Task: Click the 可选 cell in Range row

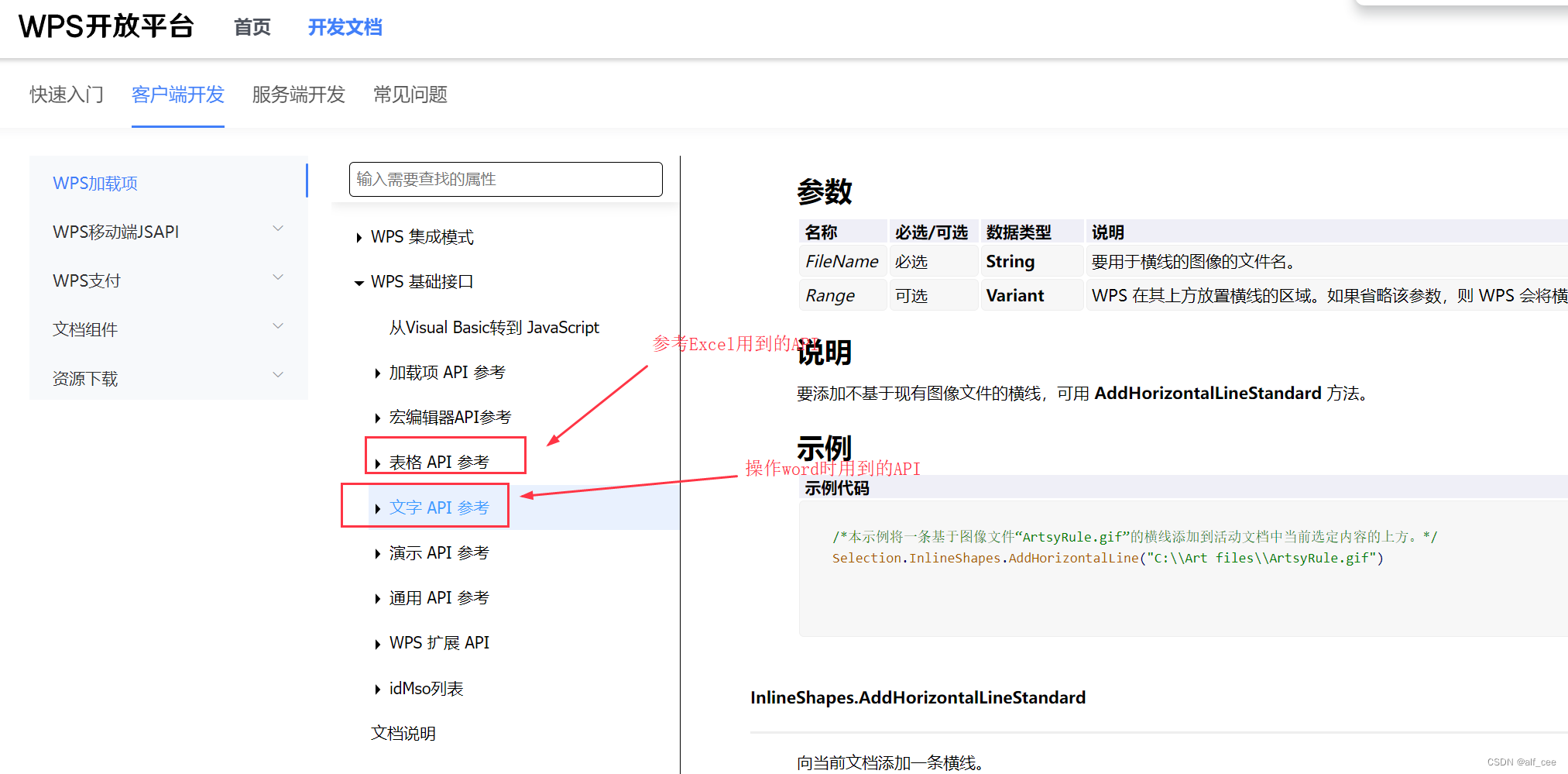Action: 933,296
